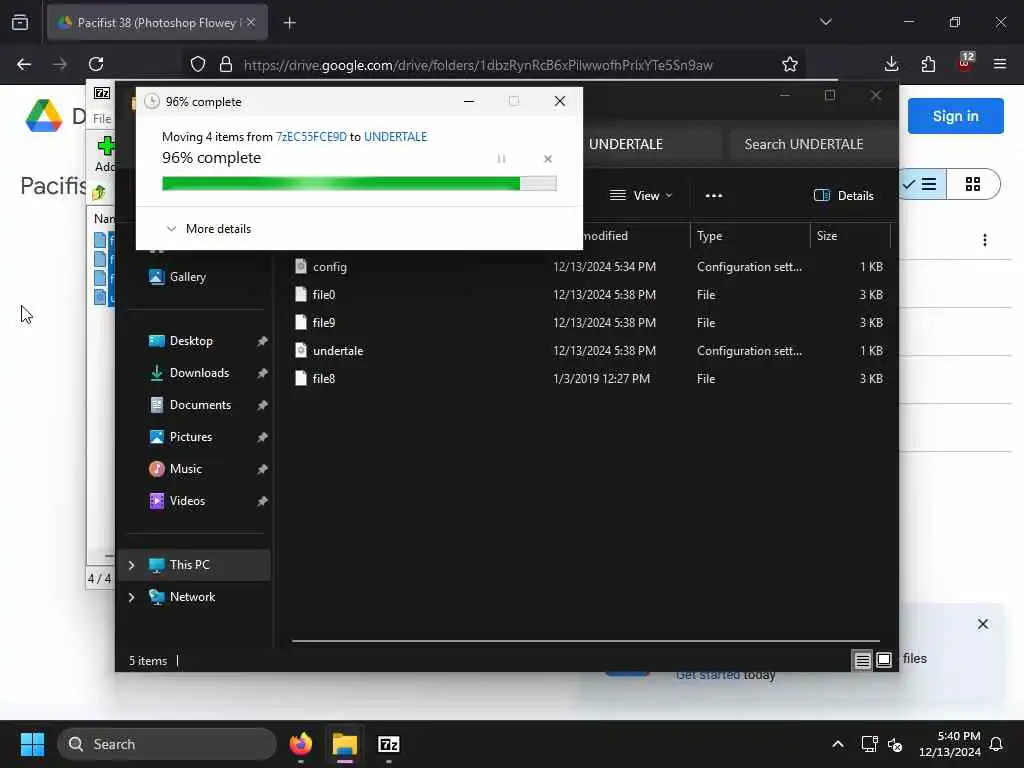Select the file8 icon
This screenshot has width=1024, height=768.
click(x=300, y=379)
